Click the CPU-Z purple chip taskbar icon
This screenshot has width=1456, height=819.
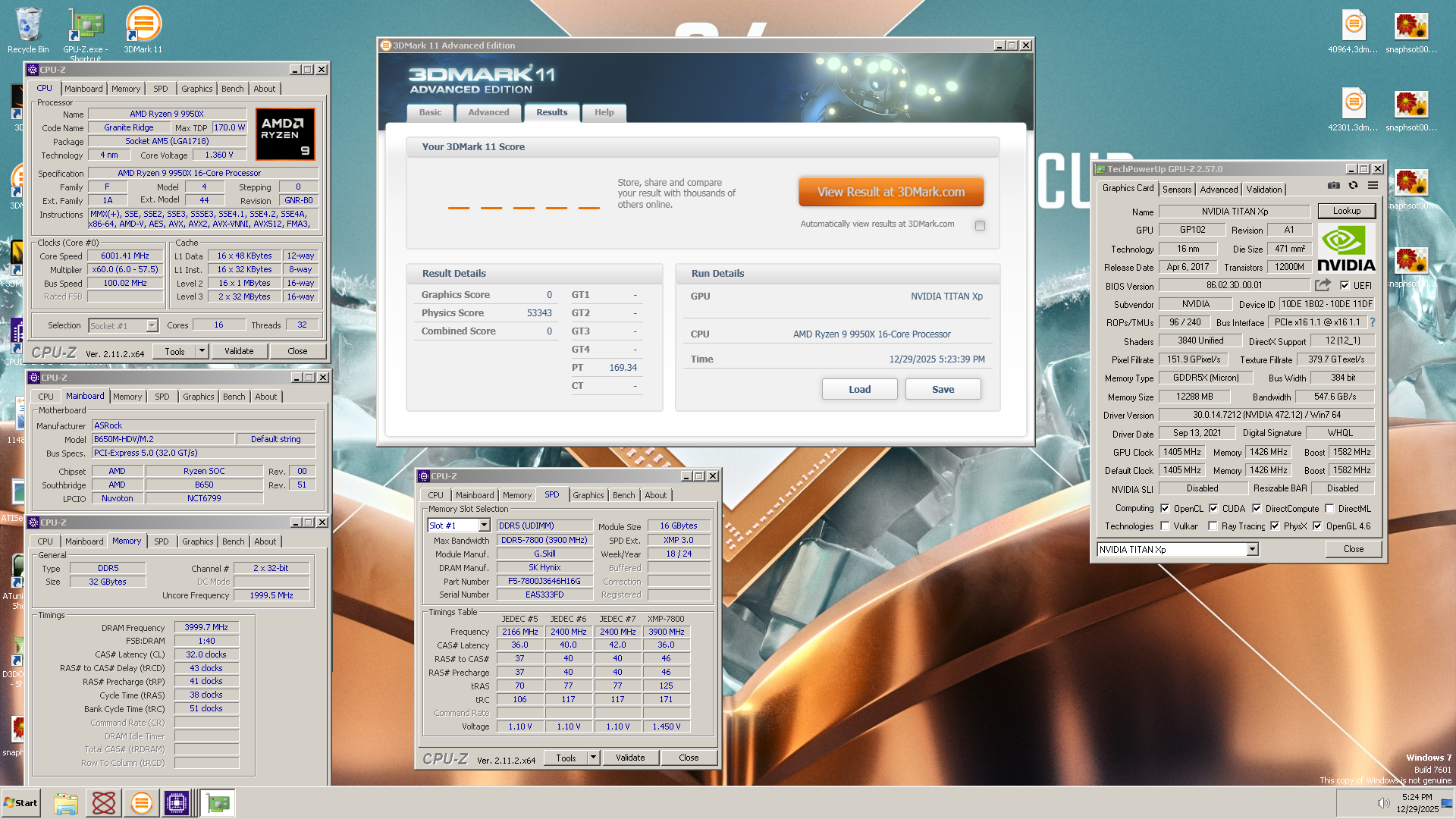[x=177, y=802]
